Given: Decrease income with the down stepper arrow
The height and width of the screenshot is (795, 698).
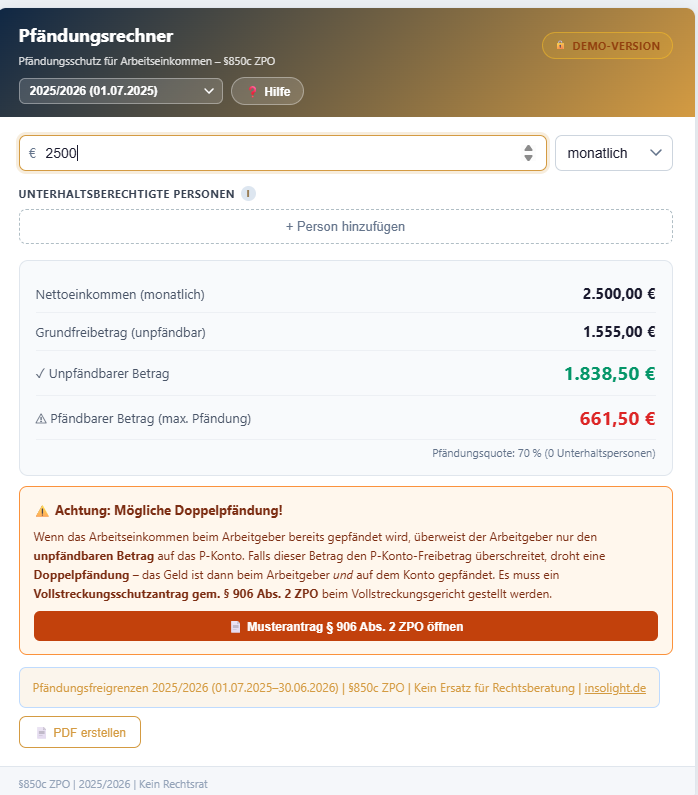Looking at the screenshot, I should [x=528, y=158].
